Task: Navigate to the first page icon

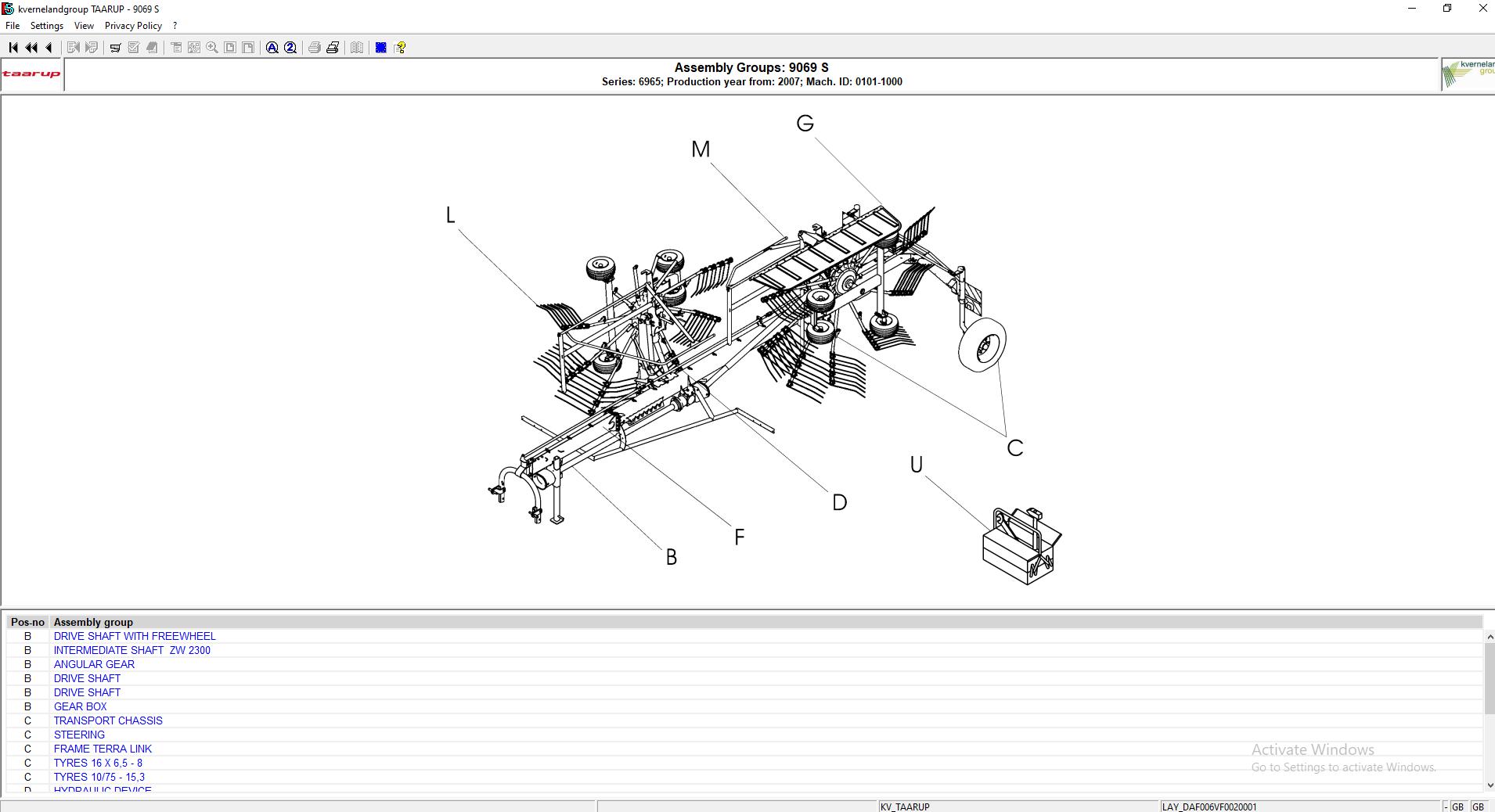Action: pyautogui.click(x=13, y=47)
